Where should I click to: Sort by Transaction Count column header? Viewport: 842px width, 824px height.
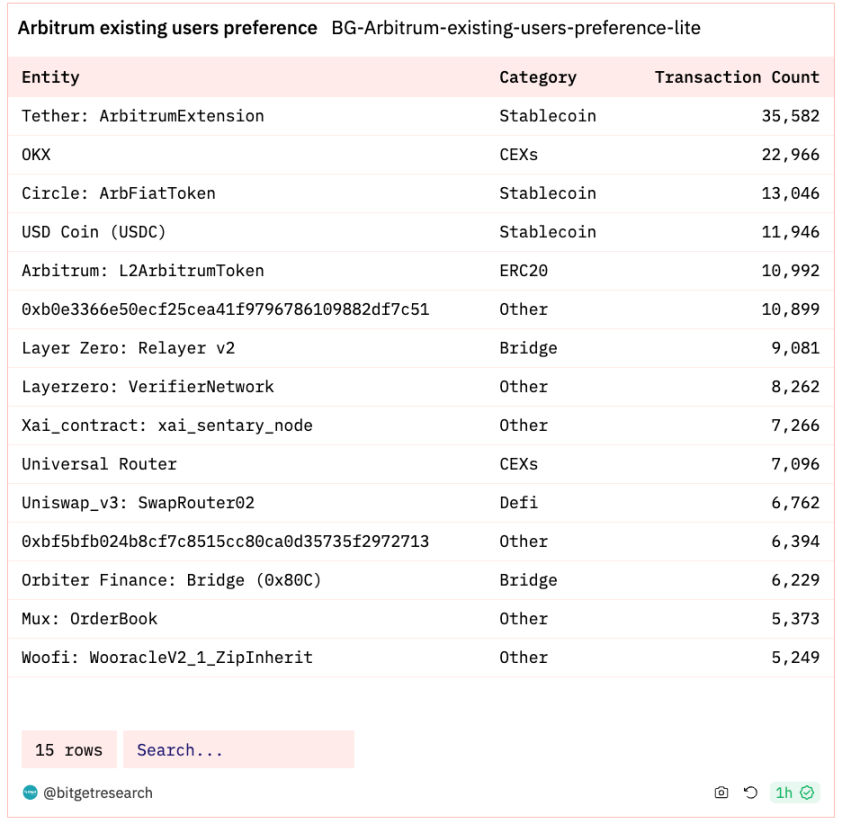coord(737,77)
